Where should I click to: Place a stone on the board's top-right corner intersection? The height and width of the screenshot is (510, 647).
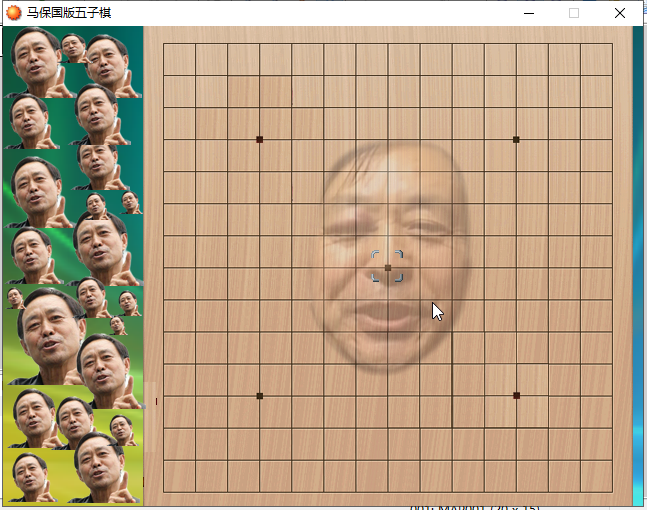coord(612,43)
